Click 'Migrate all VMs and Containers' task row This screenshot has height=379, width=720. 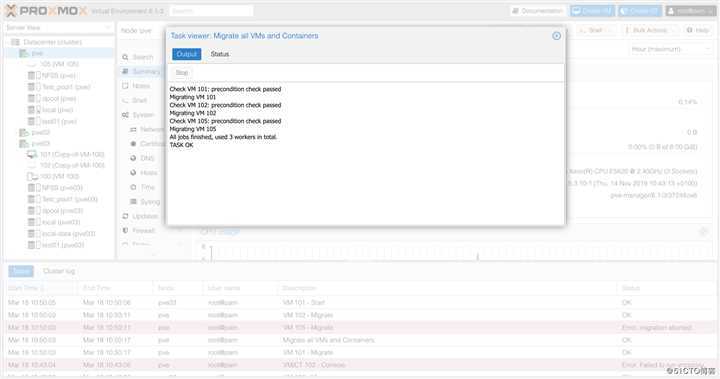click(x=360, y=340)
